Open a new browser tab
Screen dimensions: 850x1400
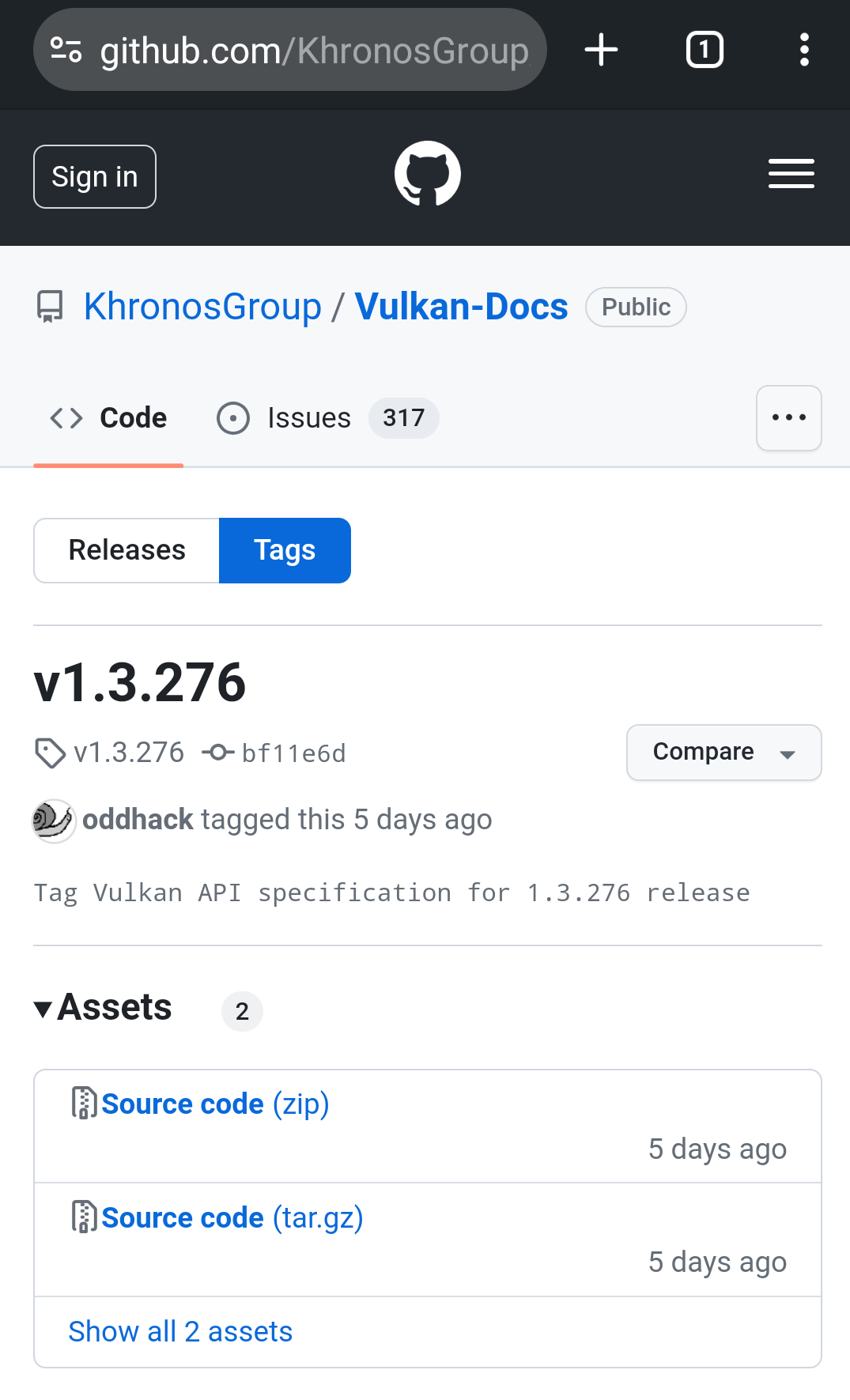coord(601,50)
